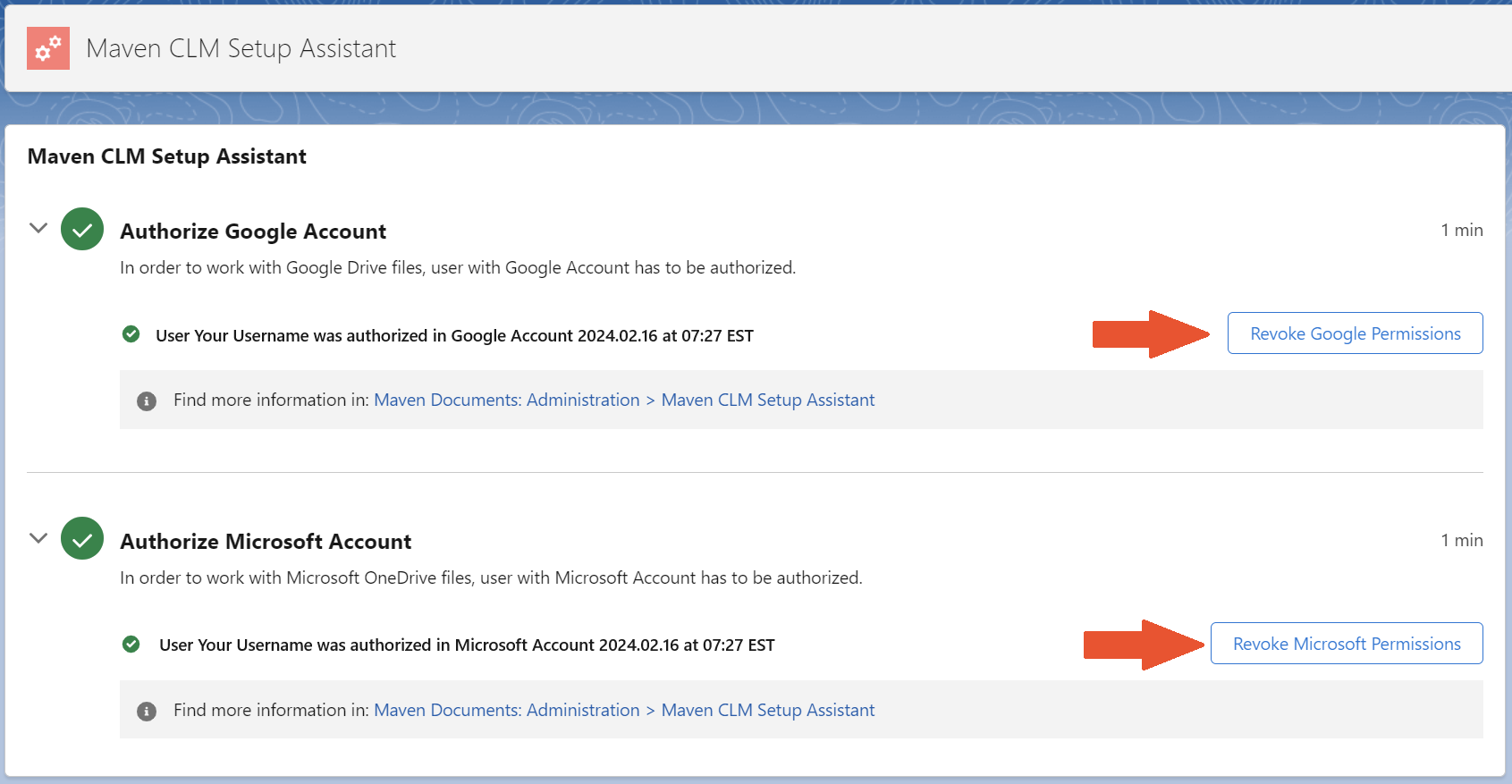Image resolution: width=1512 pixels, height=784 pixels.
Task: Click the small green check beside Google authorization status
Action: [131, 334]
